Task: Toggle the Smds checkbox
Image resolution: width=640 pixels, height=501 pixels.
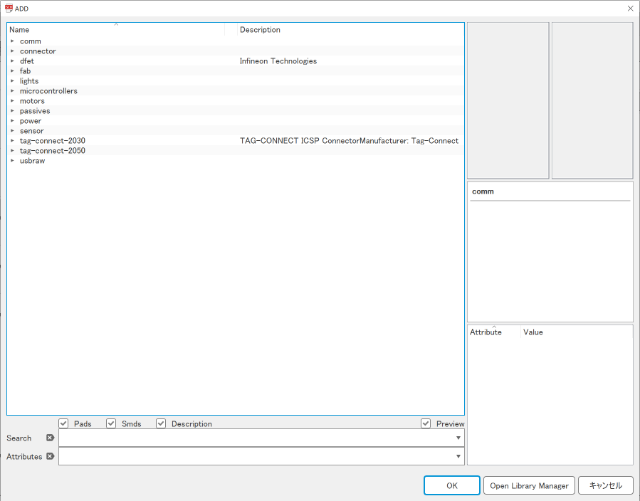Action: pyautogui.click(x=111, y=423)
